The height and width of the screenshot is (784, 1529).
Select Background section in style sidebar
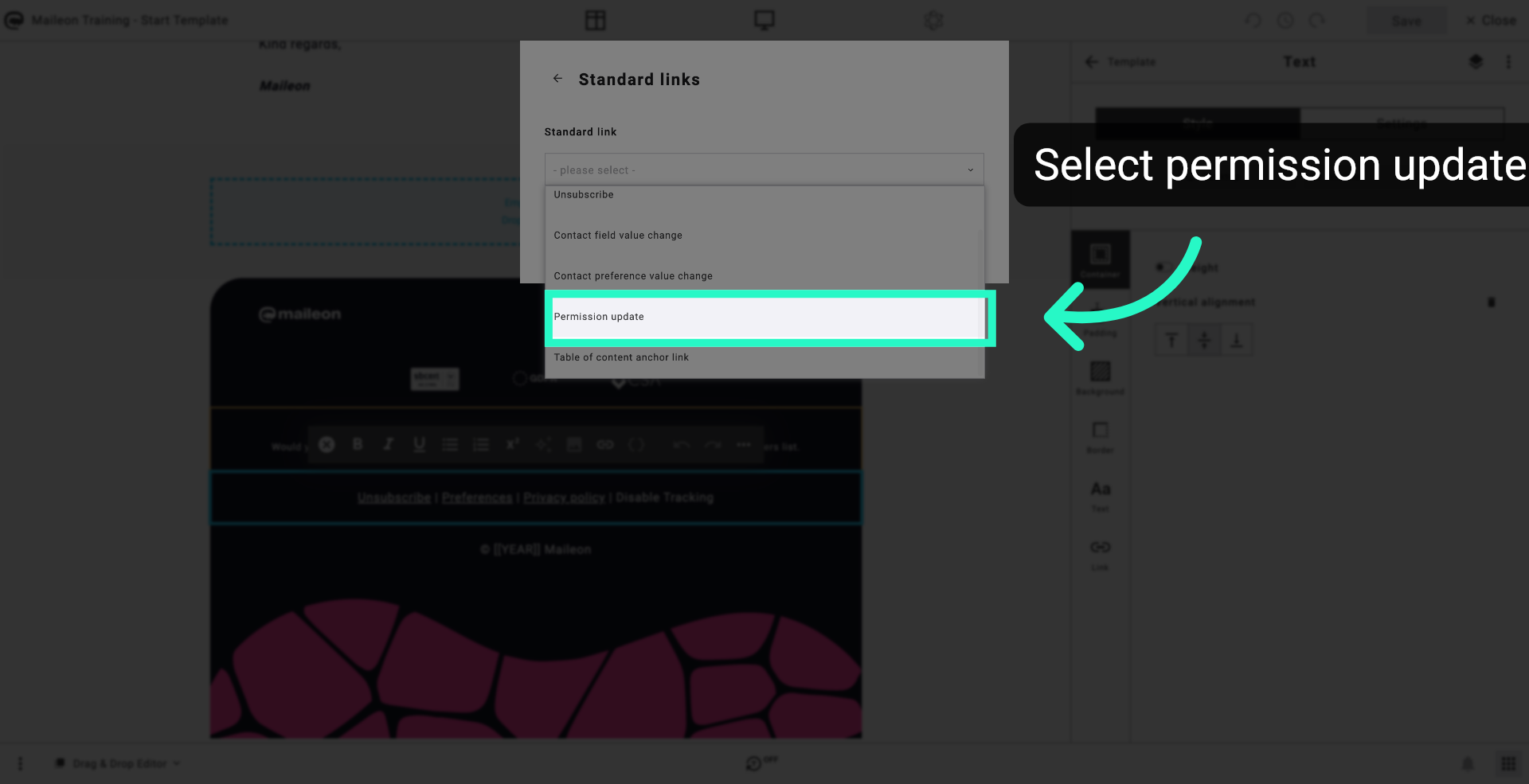click(1101, 377)
